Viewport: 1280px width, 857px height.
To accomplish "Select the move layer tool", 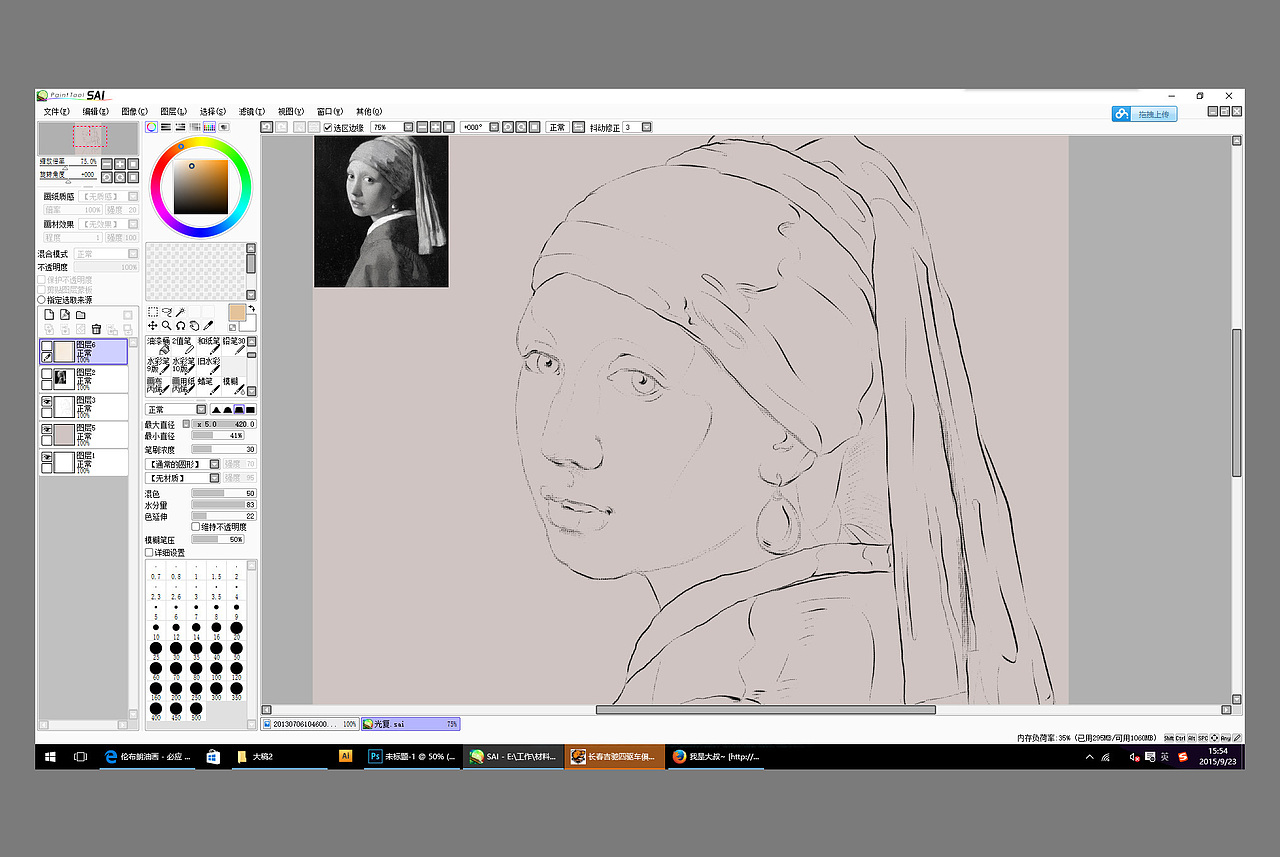I will click(153, 326).
